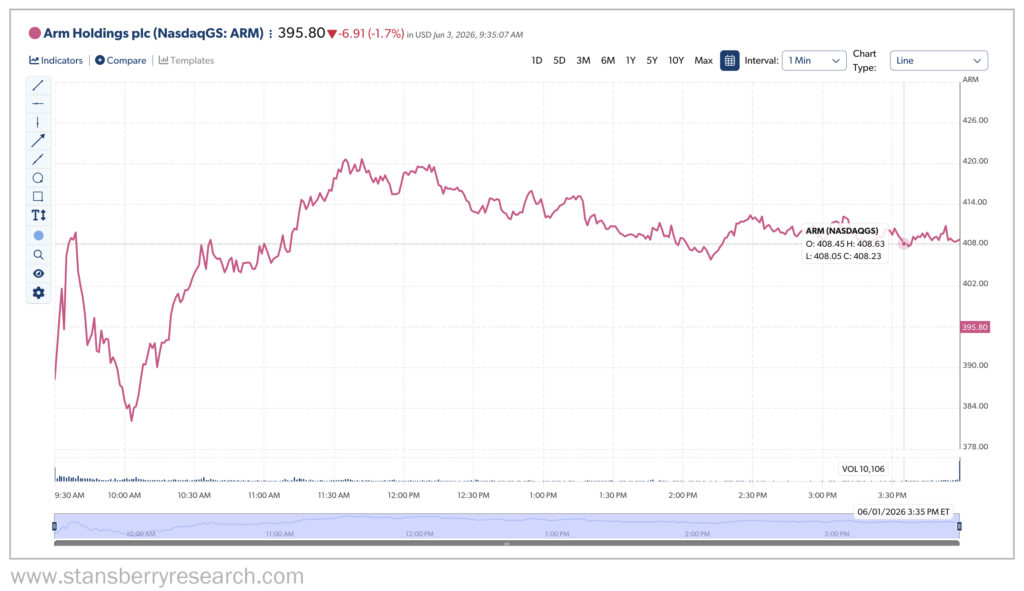Click the 12:00 PM time axis label
This screenshot has width=1024, height=591.
coord(404,496)
